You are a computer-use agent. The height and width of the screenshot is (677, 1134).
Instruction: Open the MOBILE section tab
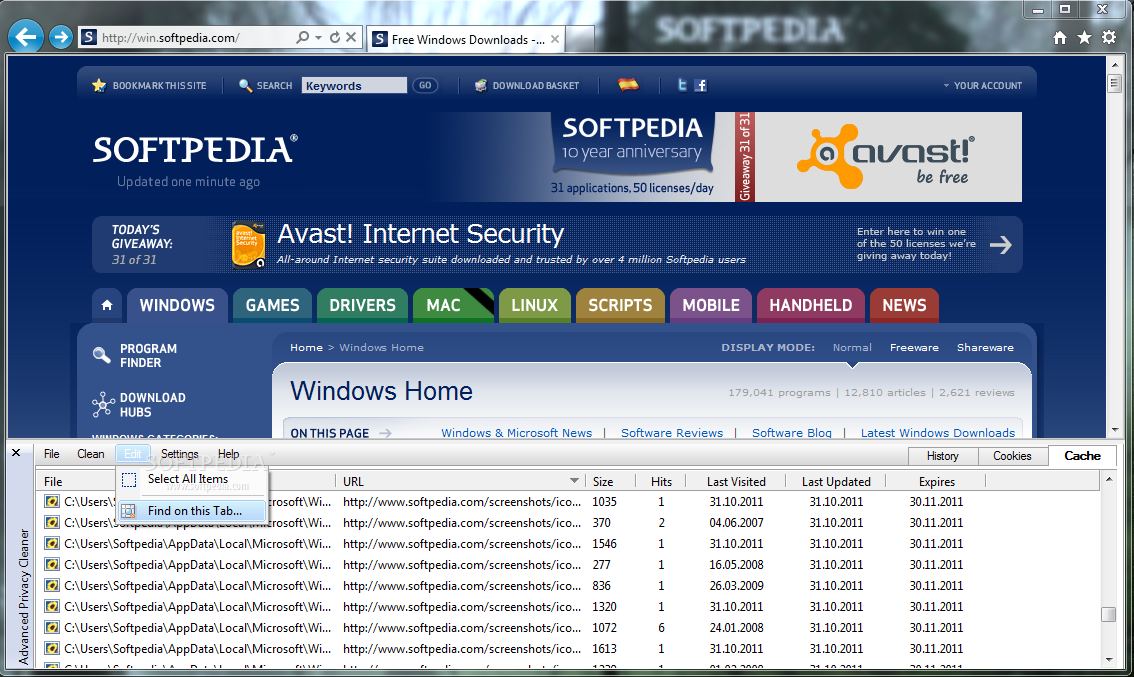711,305
